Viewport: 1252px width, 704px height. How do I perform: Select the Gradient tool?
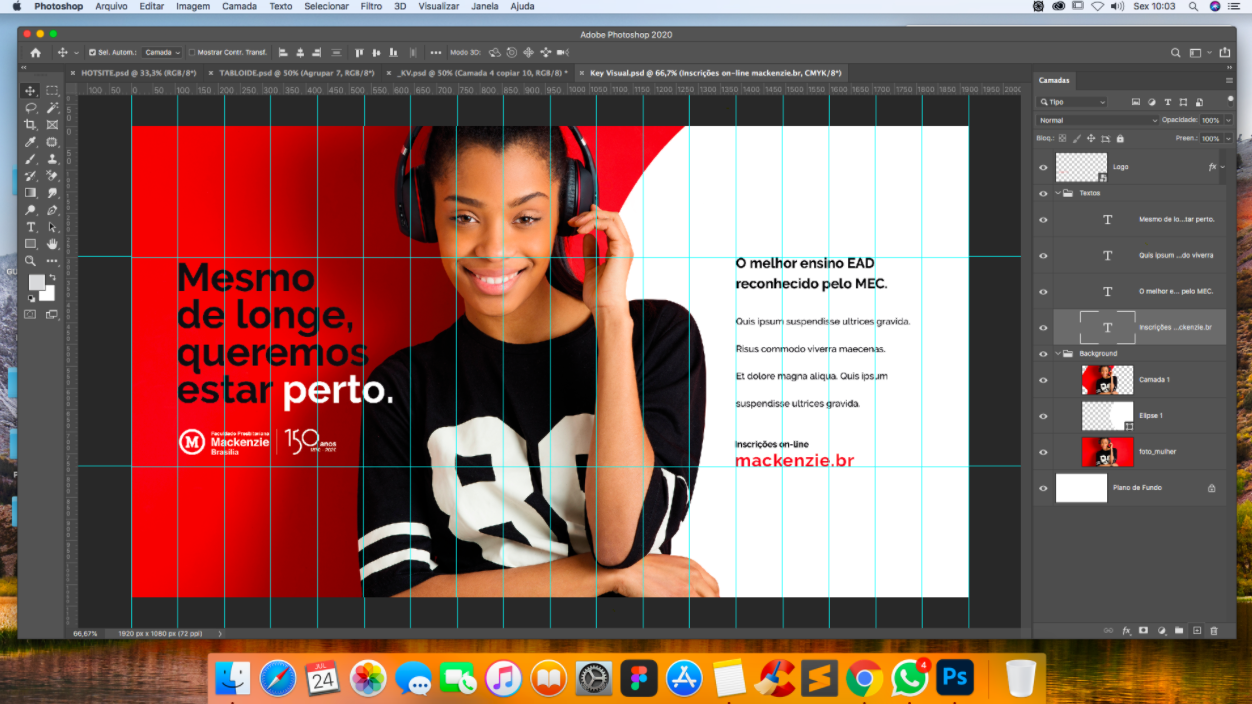coord(30,193)
